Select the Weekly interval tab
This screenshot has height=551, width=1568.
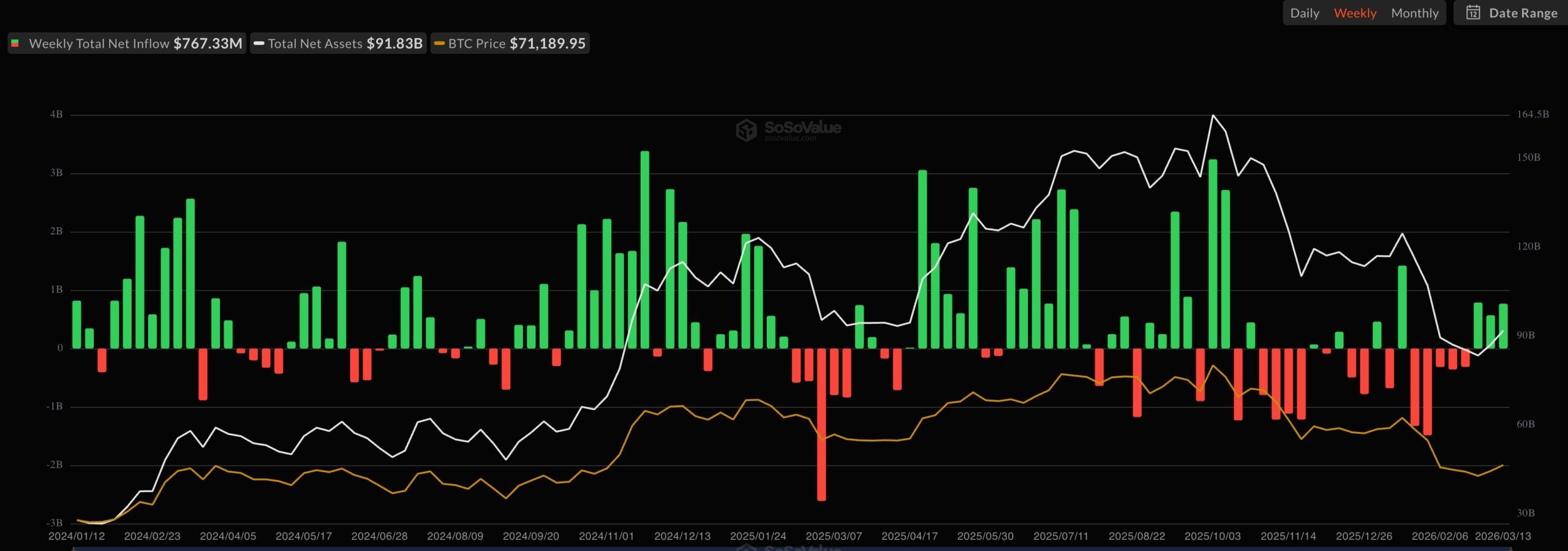pos(1355,13)
